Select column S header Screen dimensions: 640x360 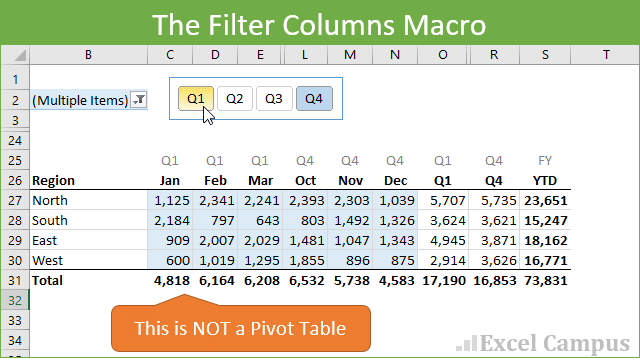tap(545, 55)
